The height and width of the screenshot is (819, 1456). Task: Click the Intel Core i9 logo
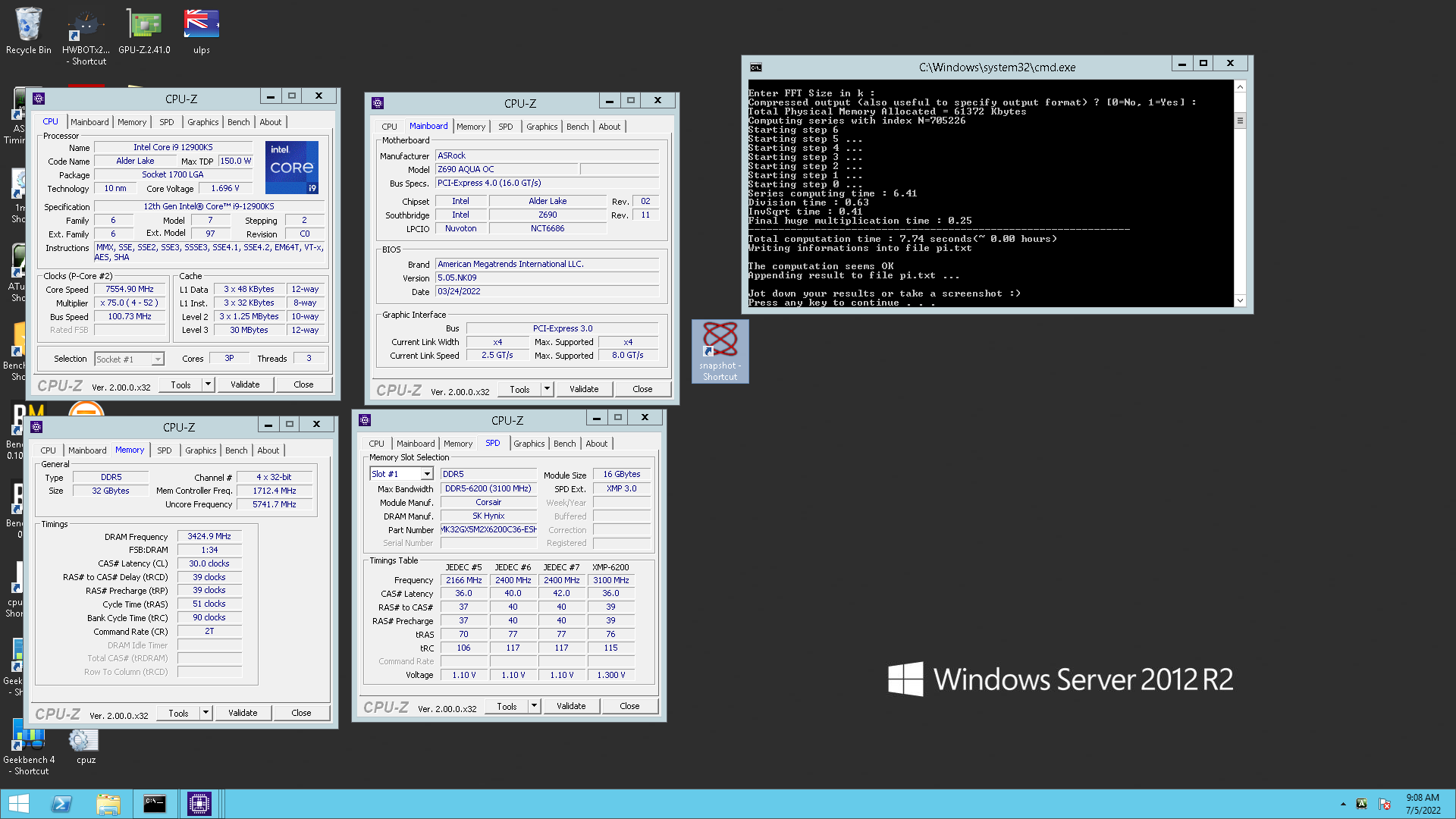pyautogui.click(x=292, y=167)
